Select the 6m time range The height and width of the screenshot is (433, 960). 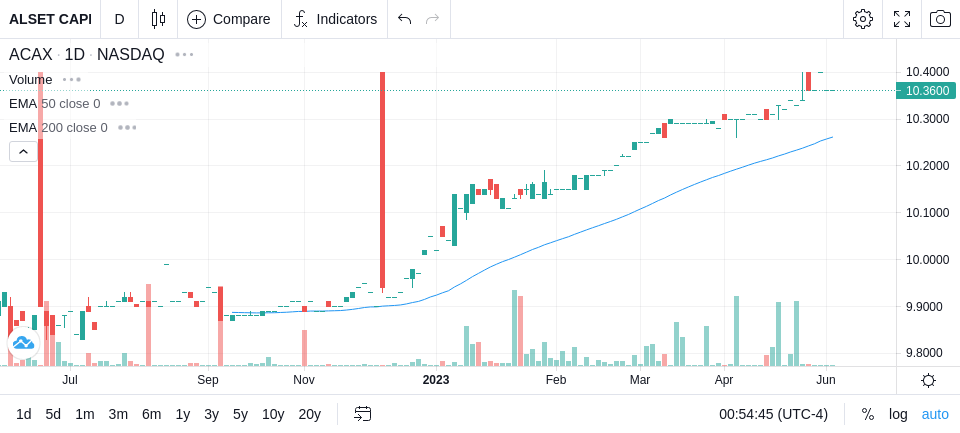pyautogui.click(x=151, y=415)
